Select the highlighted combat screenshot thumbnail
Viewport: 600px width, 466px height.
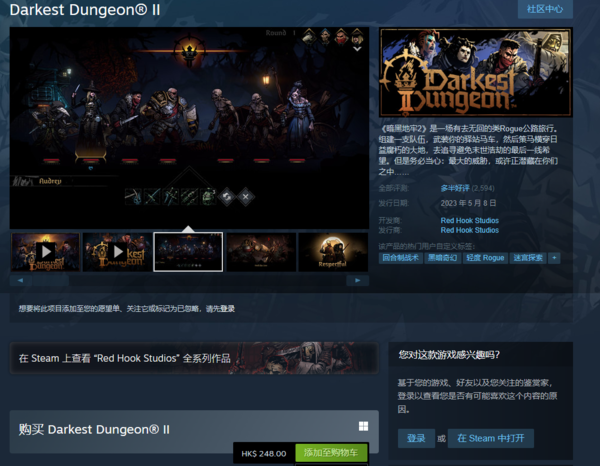(x=188, y=252)
